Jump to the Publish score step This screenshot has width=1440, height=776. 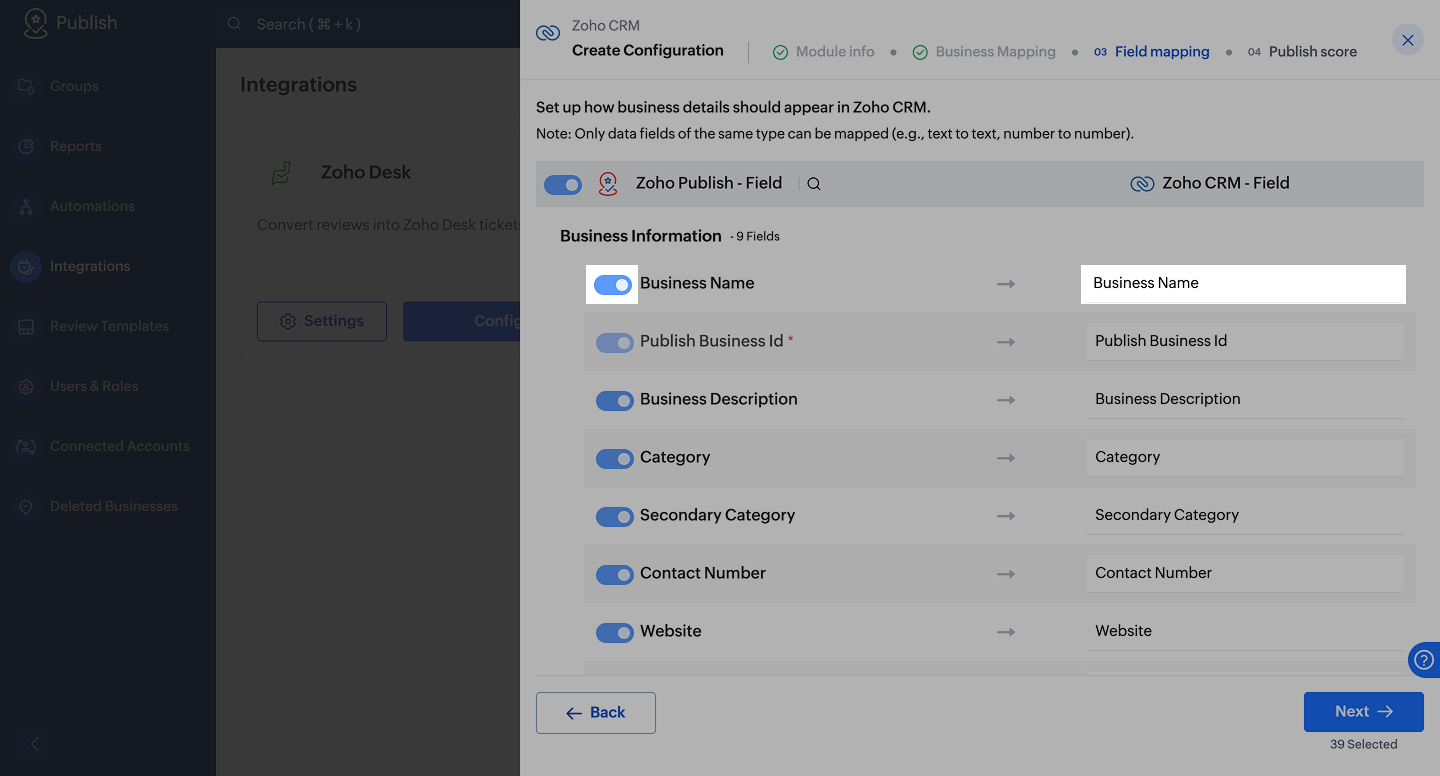pos(1312,52)
